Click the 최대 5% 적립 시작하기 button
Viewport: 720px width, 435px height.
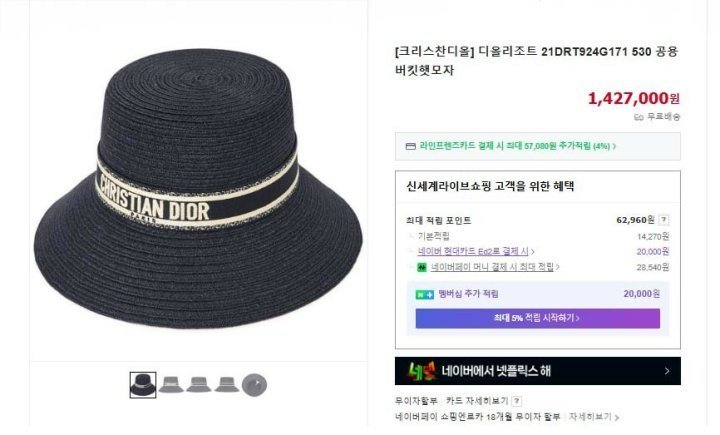point(537,318)
